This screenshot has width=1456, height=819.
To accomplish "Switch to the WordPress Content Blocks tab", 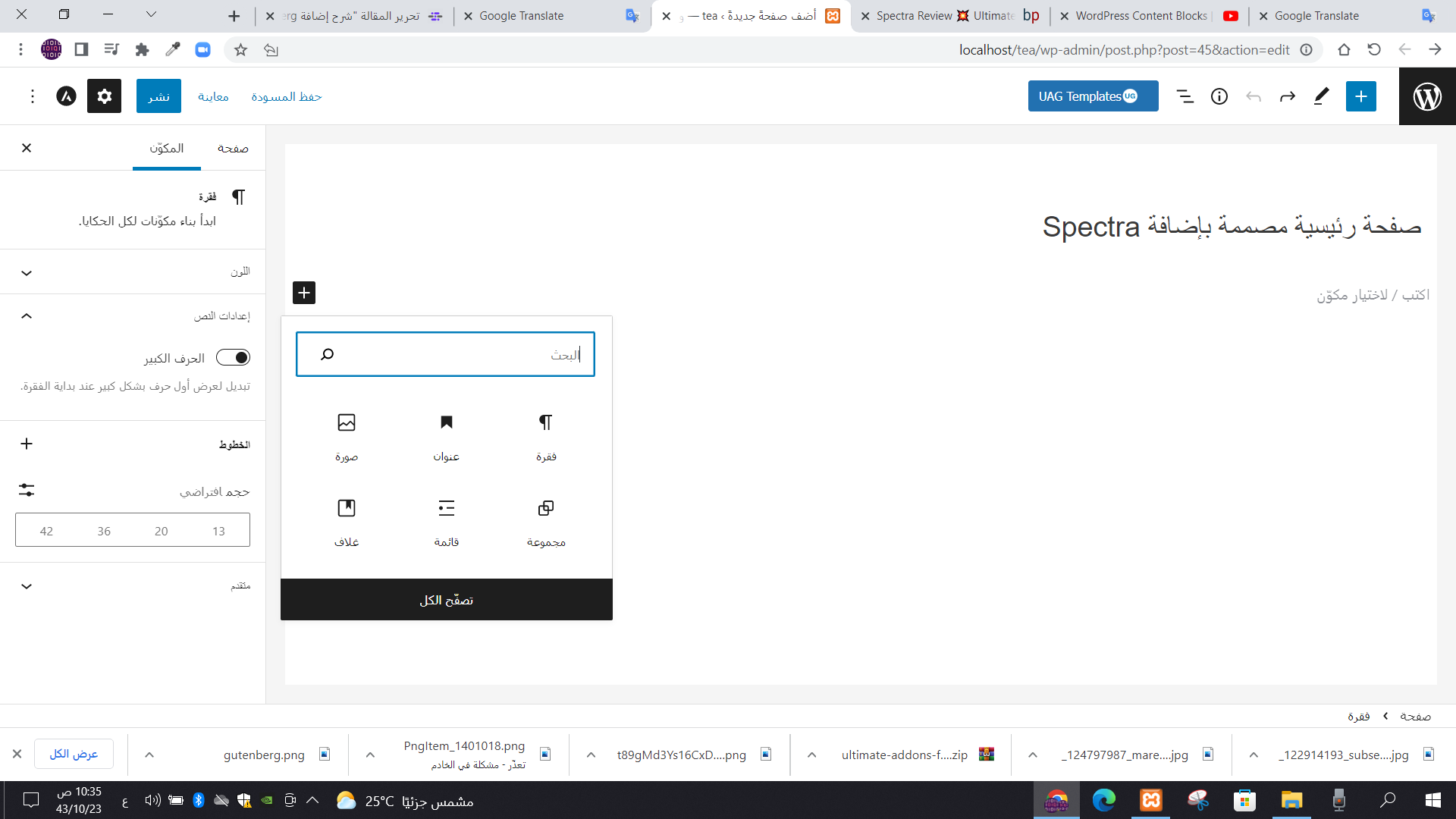I will coord(1150,16).
